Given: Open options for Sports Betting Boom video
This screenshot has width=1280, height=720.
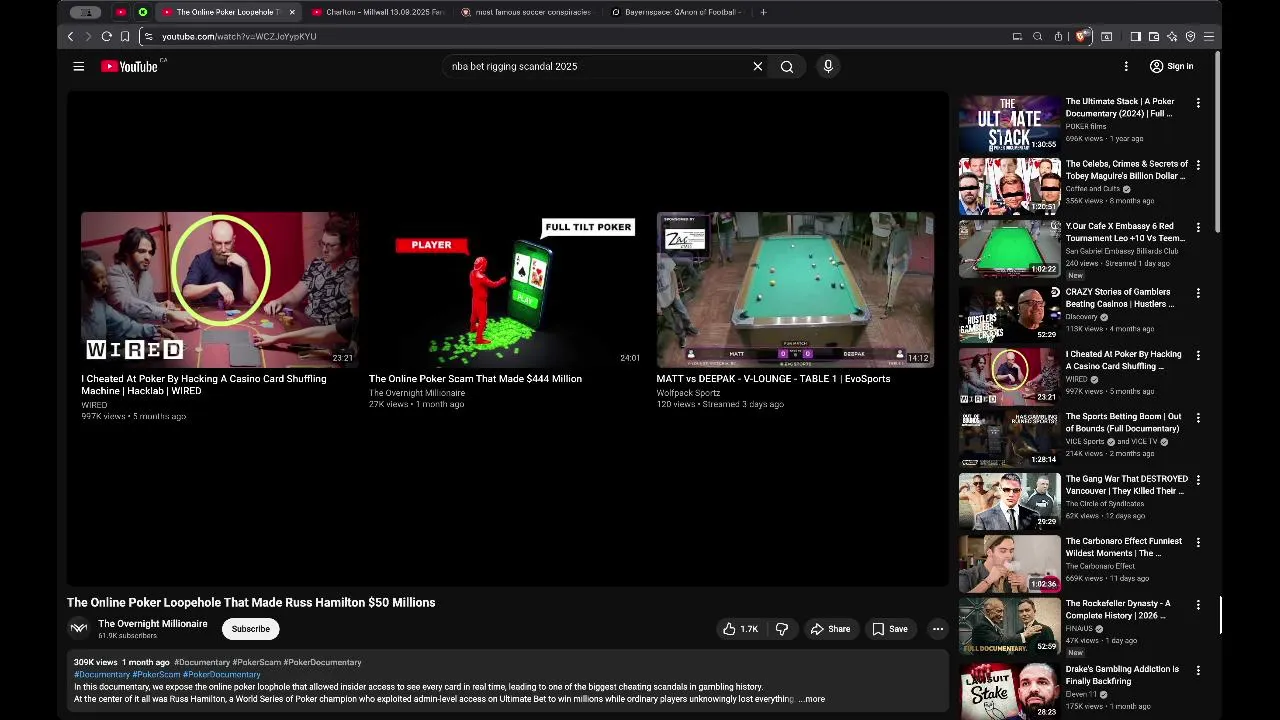Looking at the screenshot, I should coord(1198,418).
